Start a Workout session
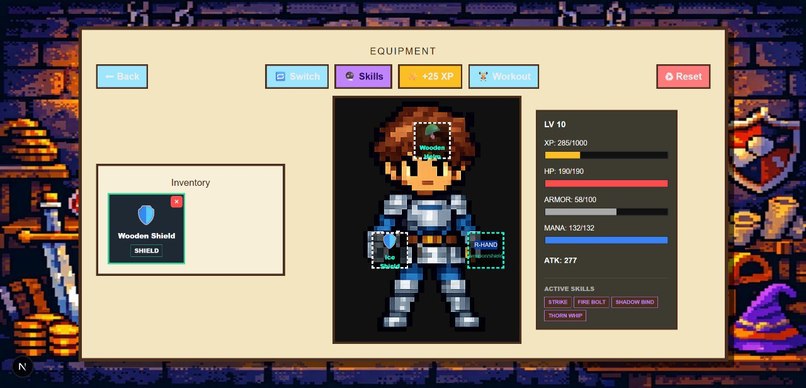806x388 pixels. 504,77
